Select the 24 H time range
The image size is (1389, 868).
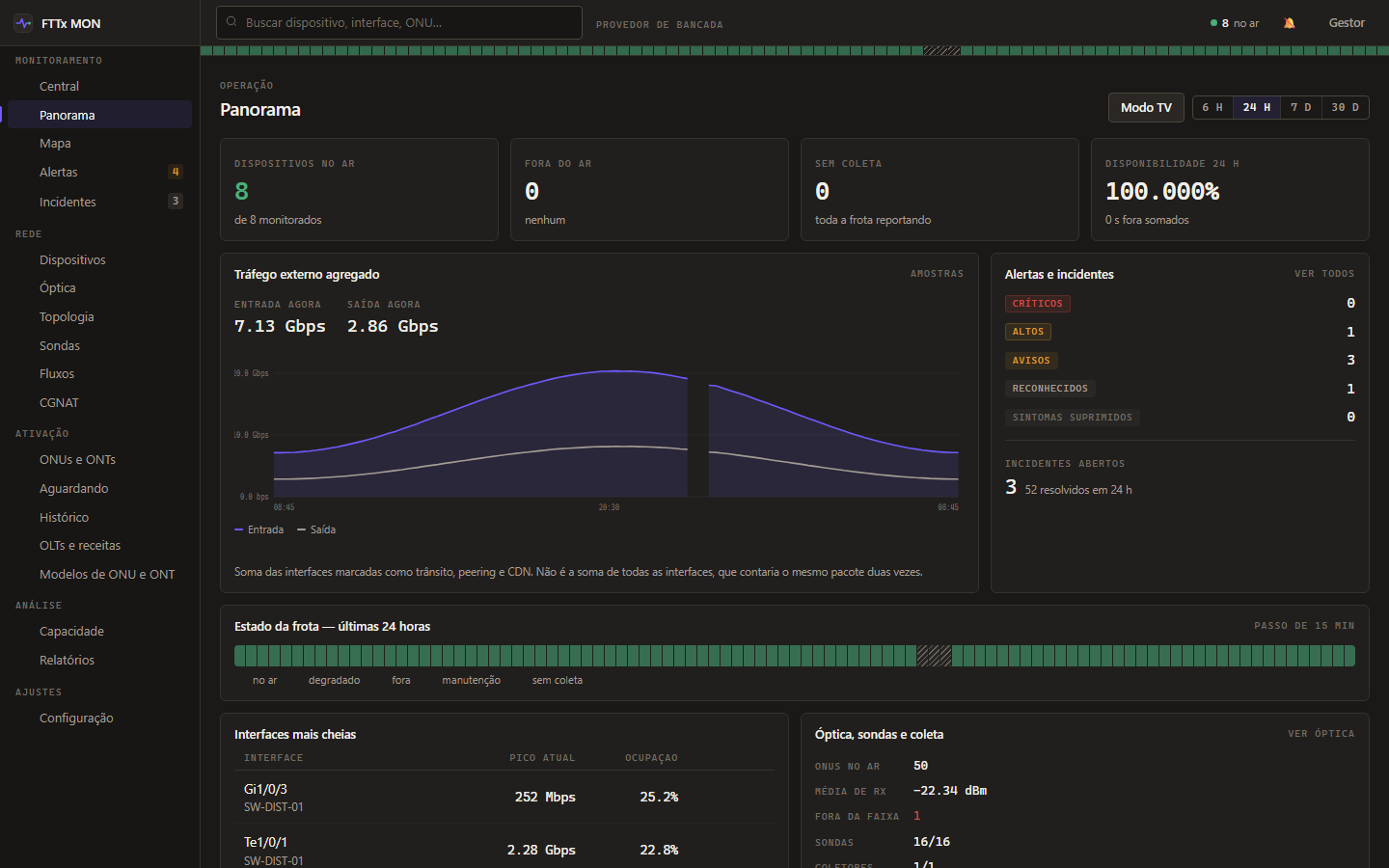[1257, 107]
